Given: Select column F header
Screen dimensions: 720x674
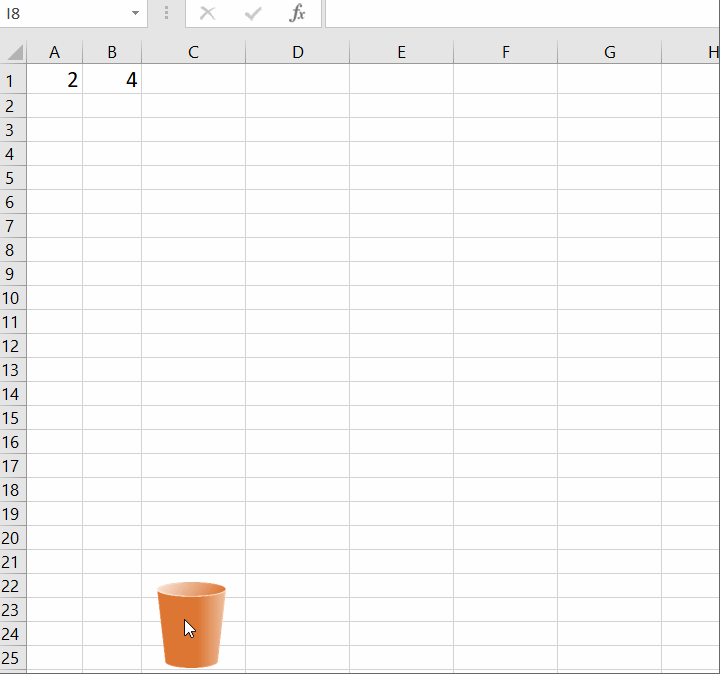Looking at the screenshot, I should point(505,53).
